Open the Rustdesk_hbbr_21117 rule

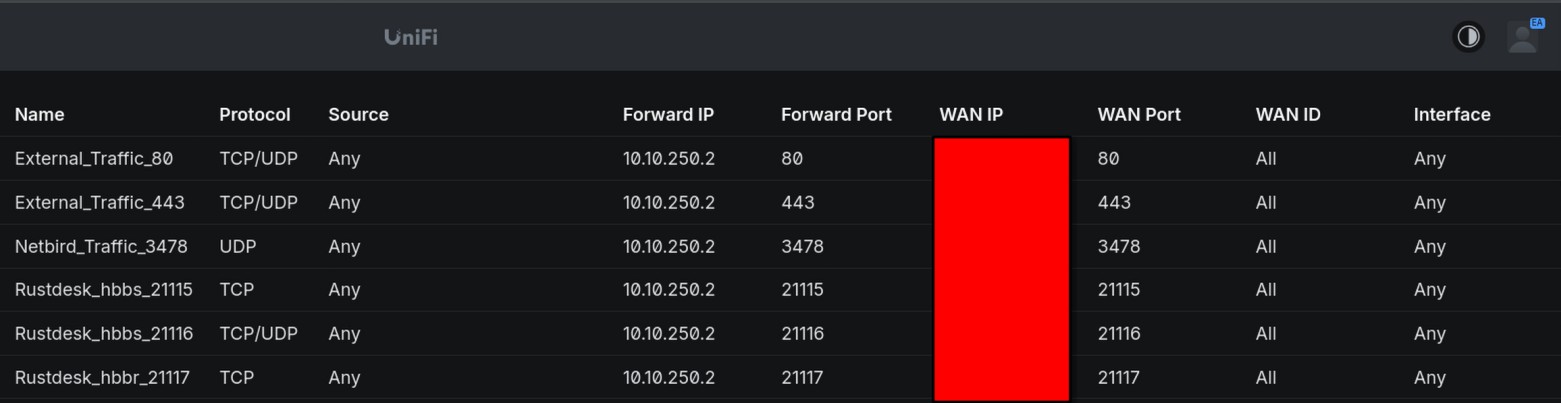coord(102,377)
